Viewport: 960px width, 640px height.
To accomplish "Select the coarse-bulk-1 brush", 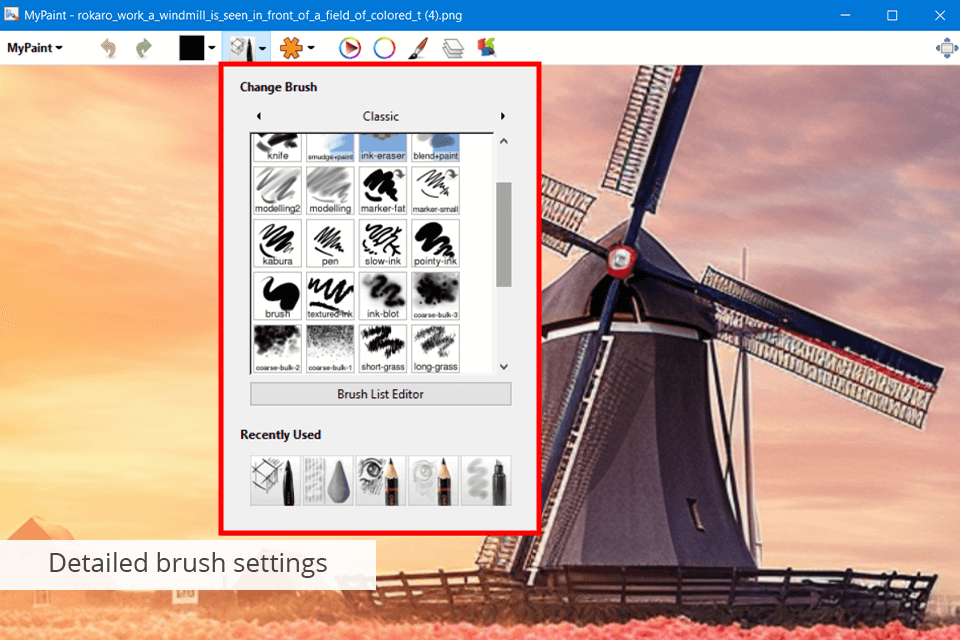I will point(330,348).
